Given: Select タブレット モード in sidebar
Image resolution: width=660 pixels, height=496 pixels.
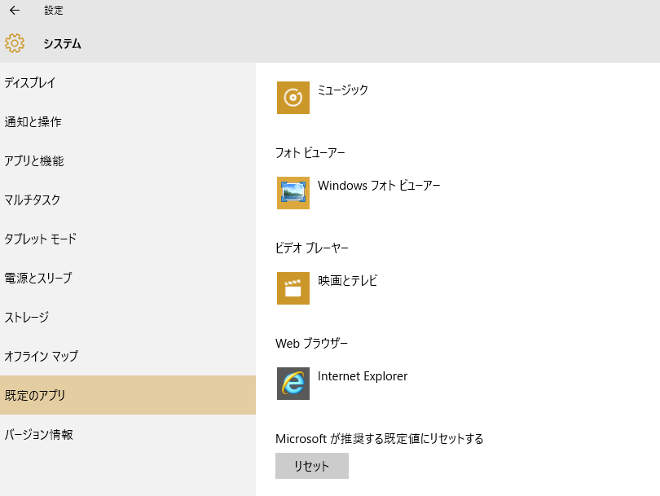Looking at the screenshot, I should pos(40,239).
